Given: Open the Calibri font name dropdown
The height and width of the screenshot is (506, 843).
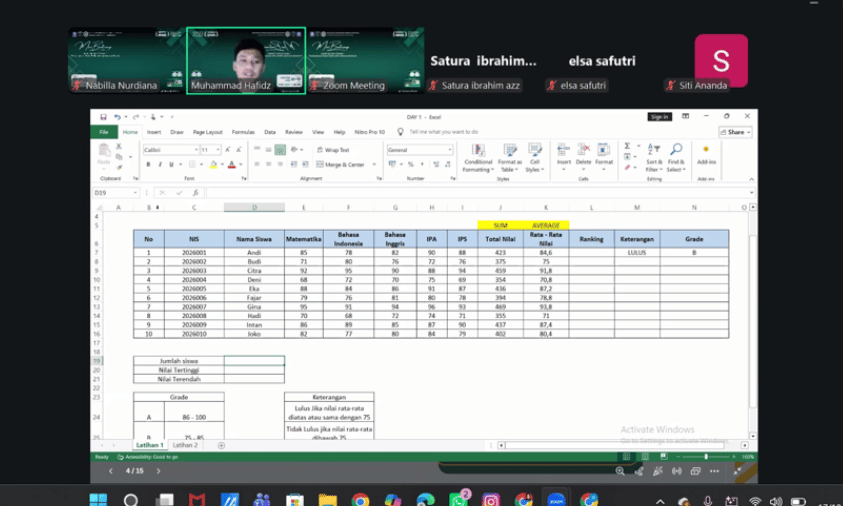Looking at the screenshot, I should point(196,150).
